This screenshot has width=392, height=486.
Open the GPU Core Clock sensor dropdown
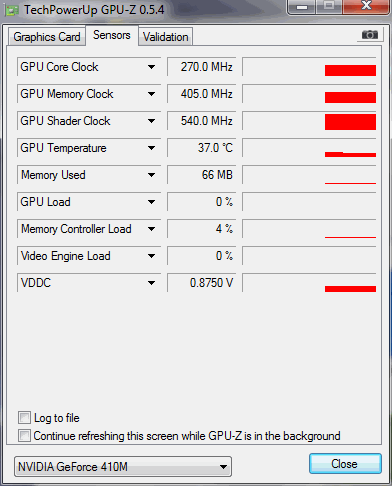(151, 67)
